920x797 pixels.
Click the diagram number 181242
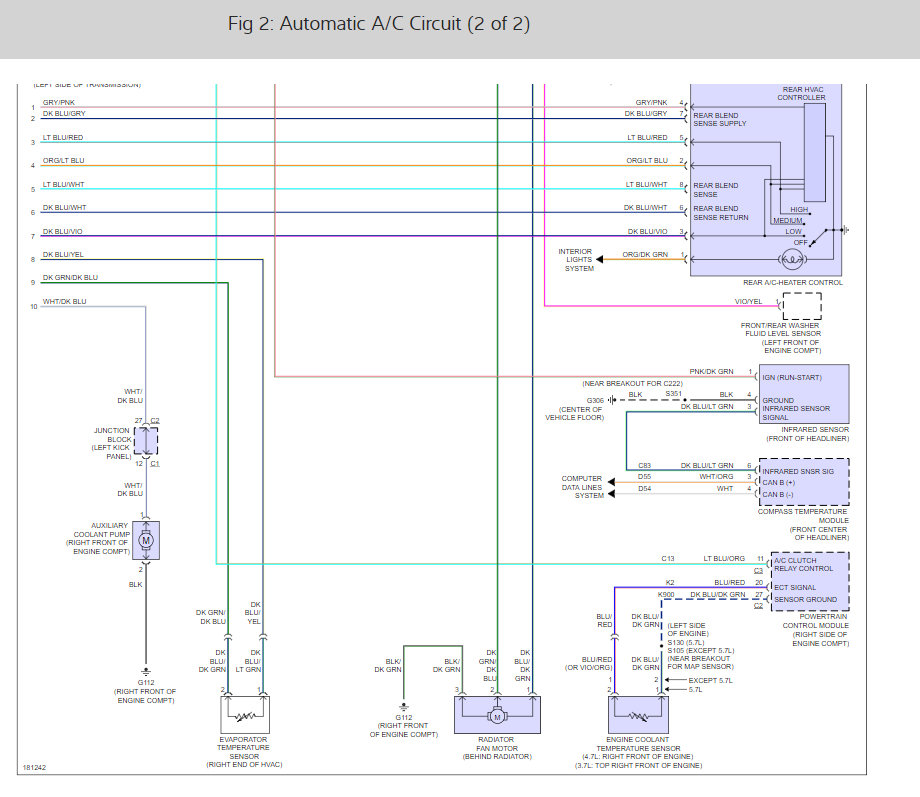34,768
